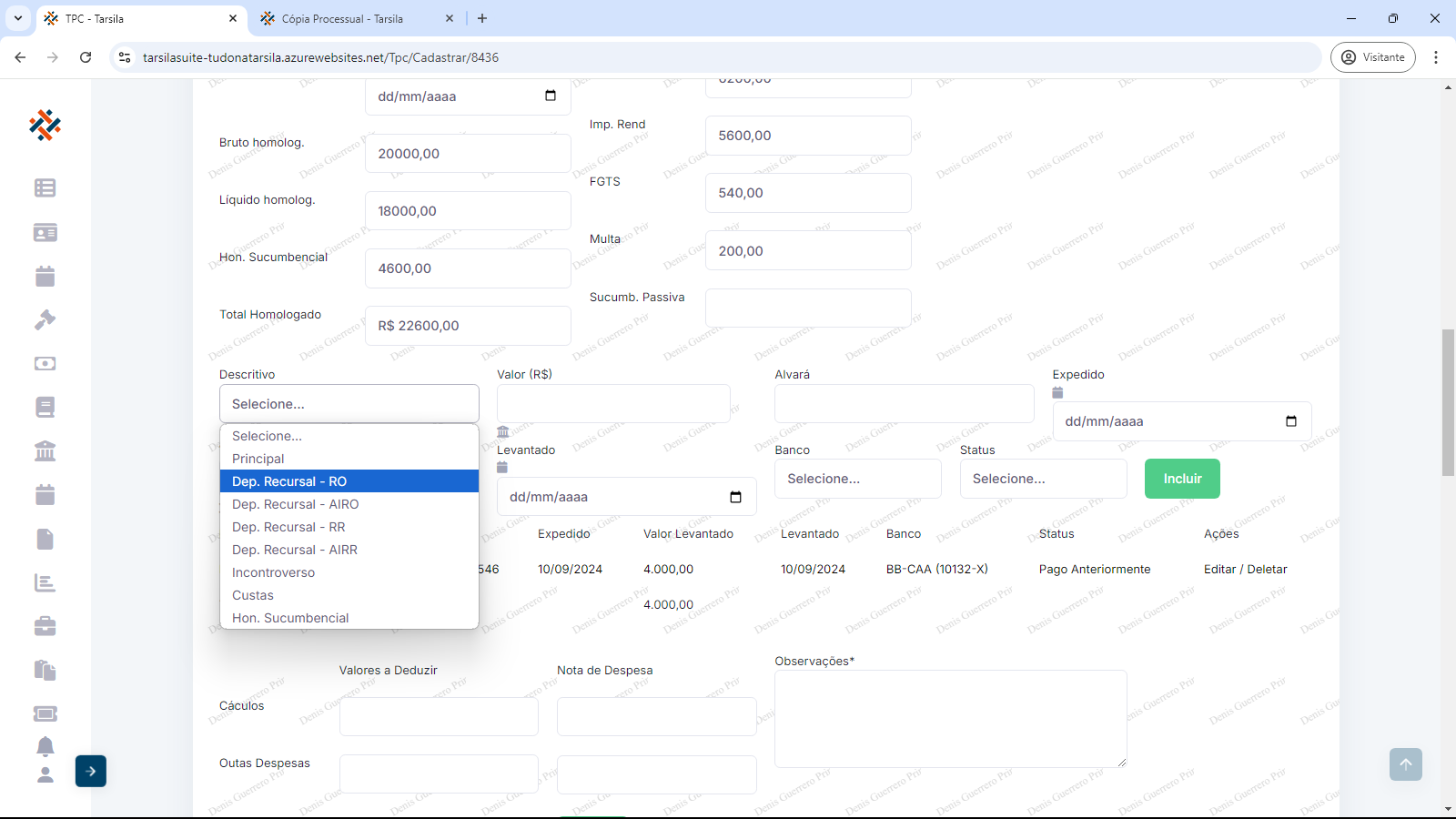This screenshot has width=1456, height=819.
Task: Click the gavel icon in the sidebar
Action: tap(45, 319)
